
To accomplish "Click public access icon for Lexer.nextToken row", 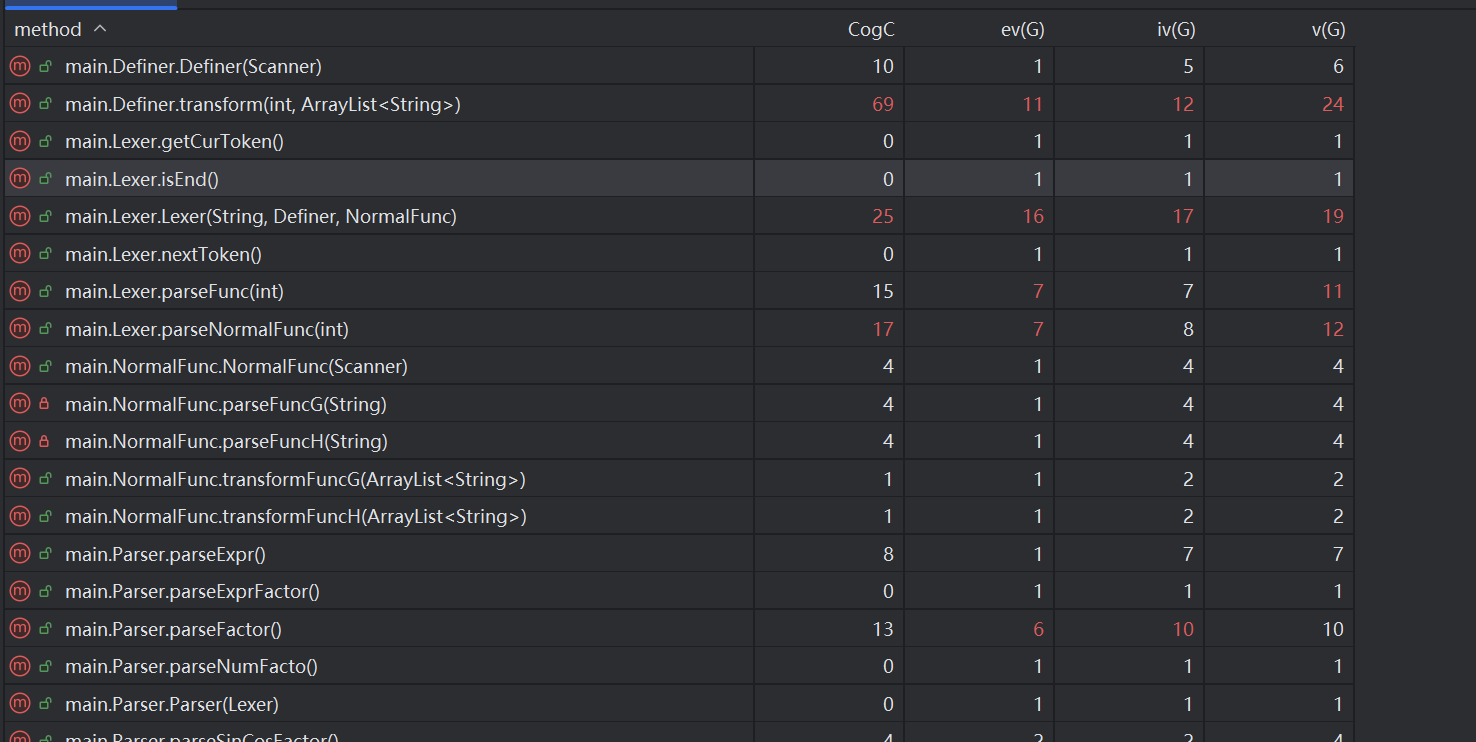I will (x=44, y=255).
